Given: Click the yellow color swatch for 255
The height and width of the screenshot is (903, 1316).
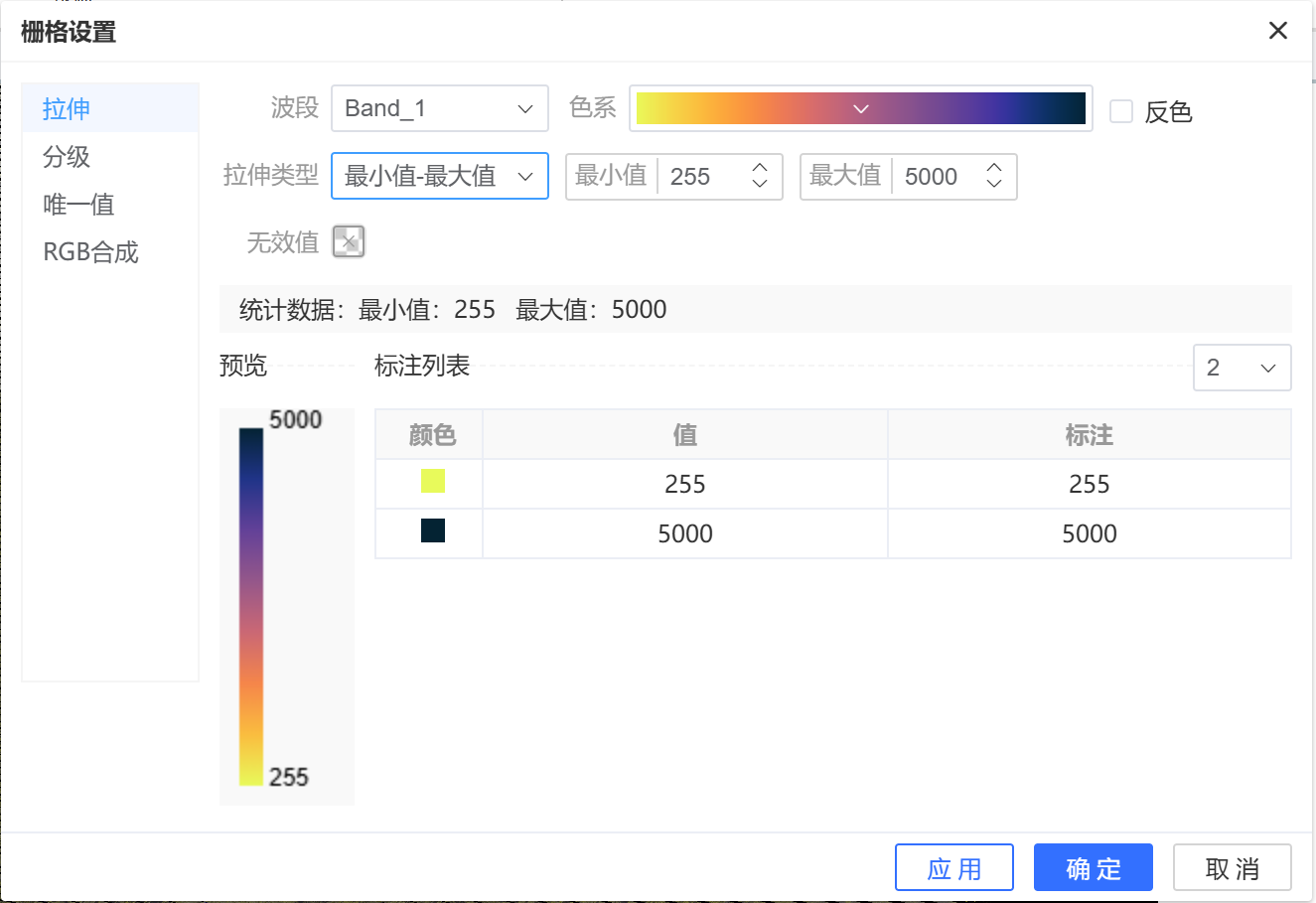Looking at the screenshot, I should (x=433, y=482).
